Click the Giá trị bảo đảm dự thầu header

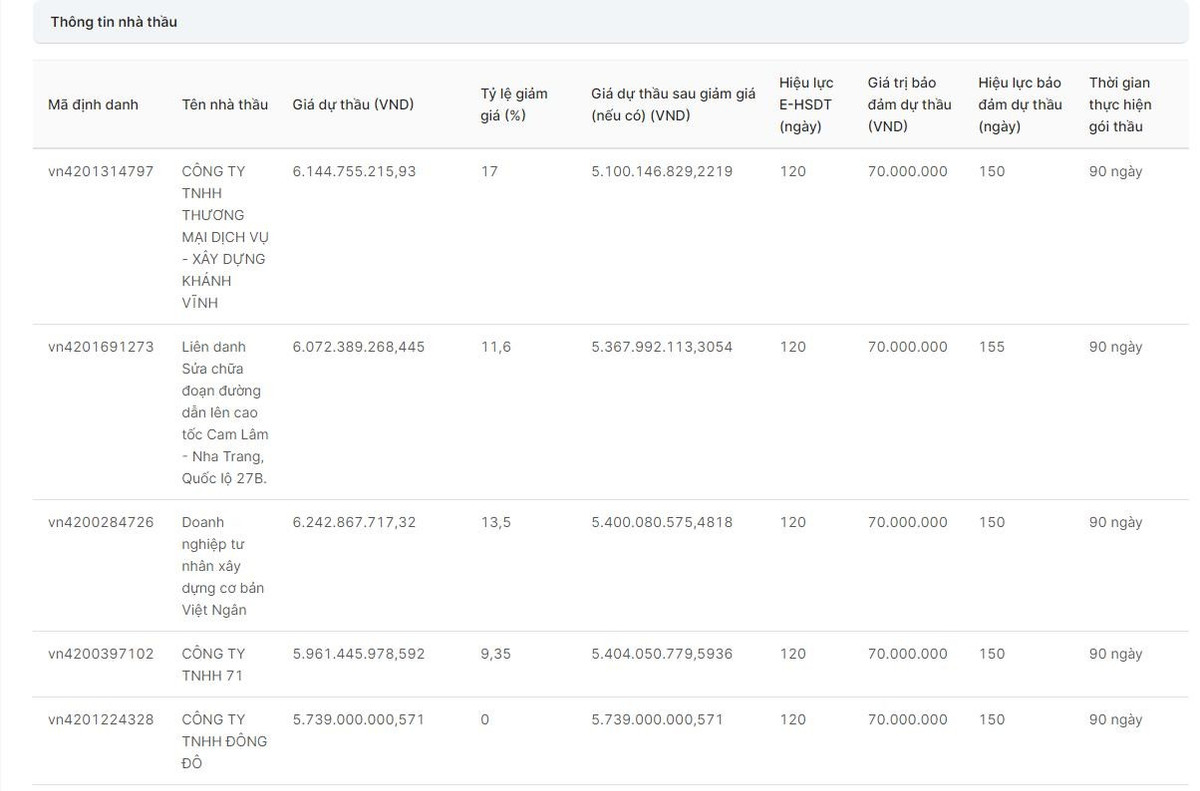(909, 105)
